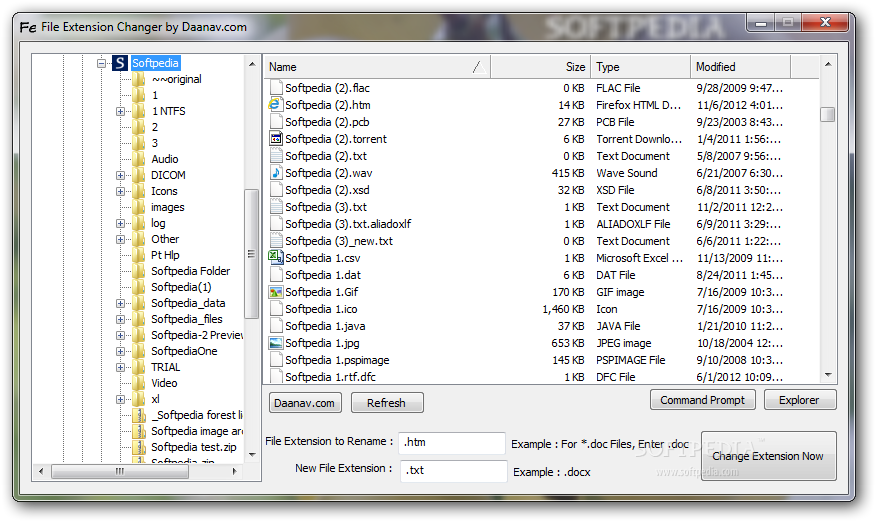876x522 pixels.
Task: Click the Softpedia (2).txt document icon
Action: coord(275,155)
